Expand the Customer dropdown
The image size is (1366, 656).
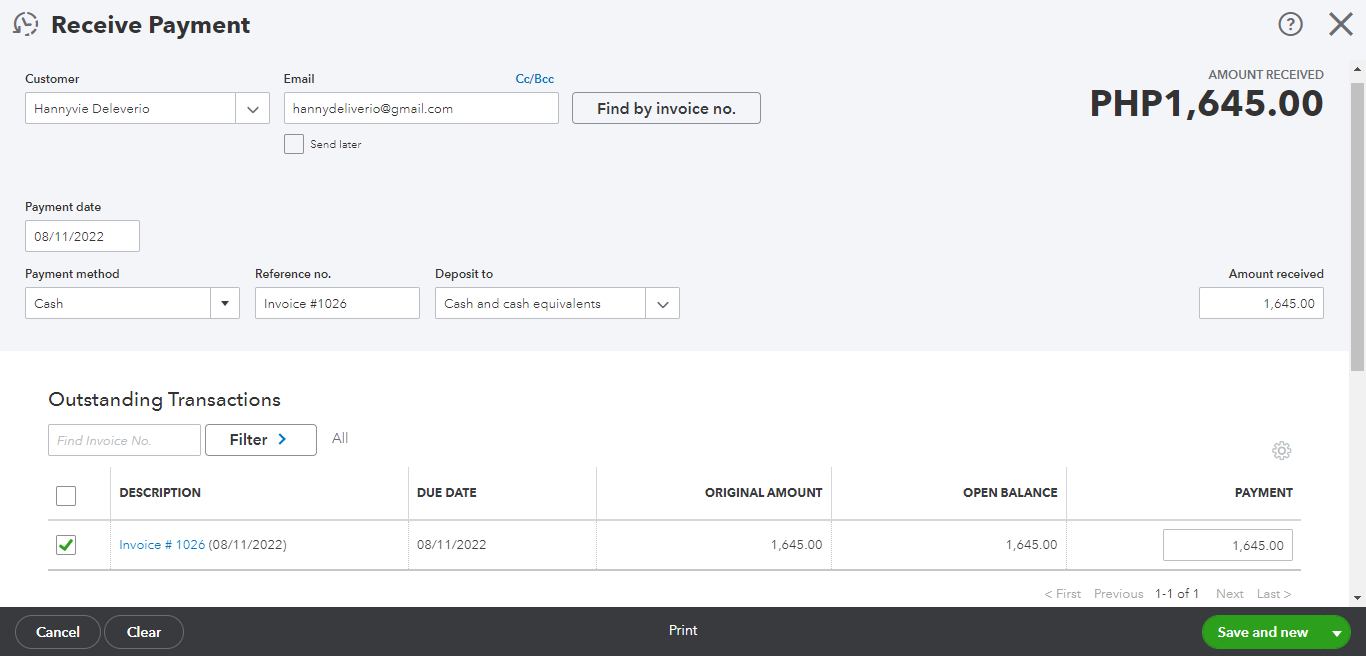[252, 109]
